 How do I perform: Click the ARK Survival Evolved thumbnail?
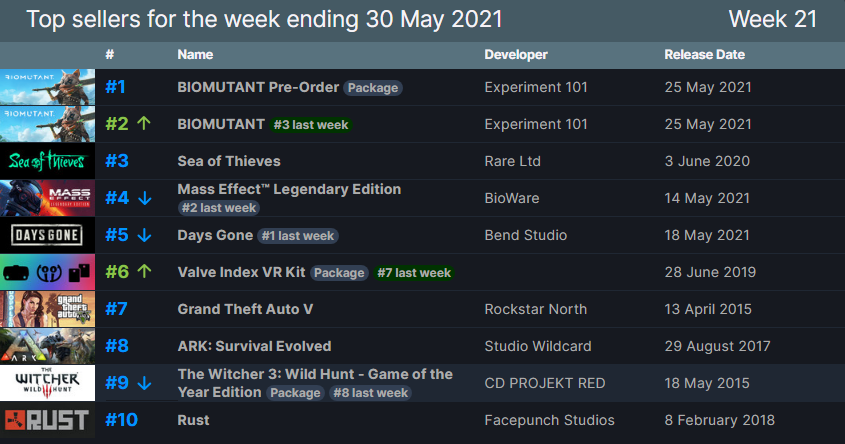[48, 346]
